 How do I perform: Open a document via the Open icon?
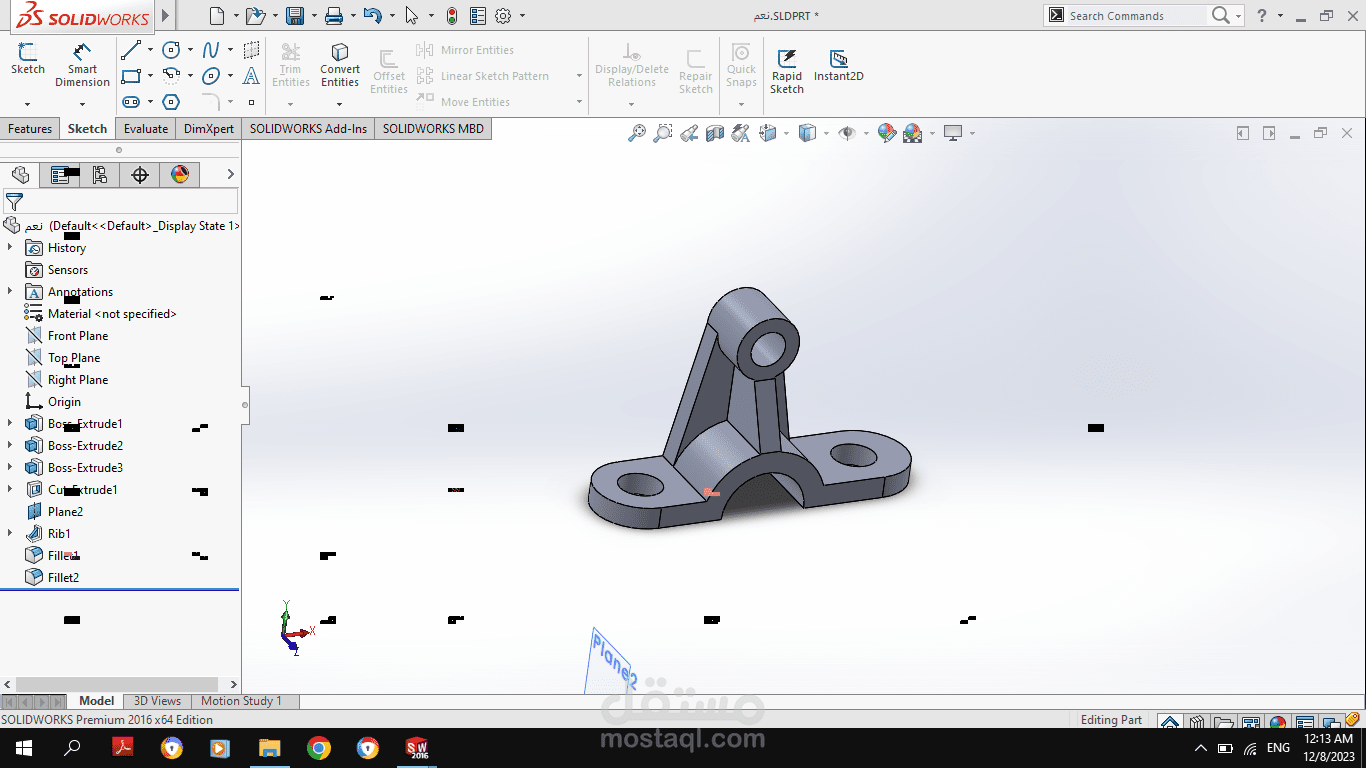(x=255, y=16)
